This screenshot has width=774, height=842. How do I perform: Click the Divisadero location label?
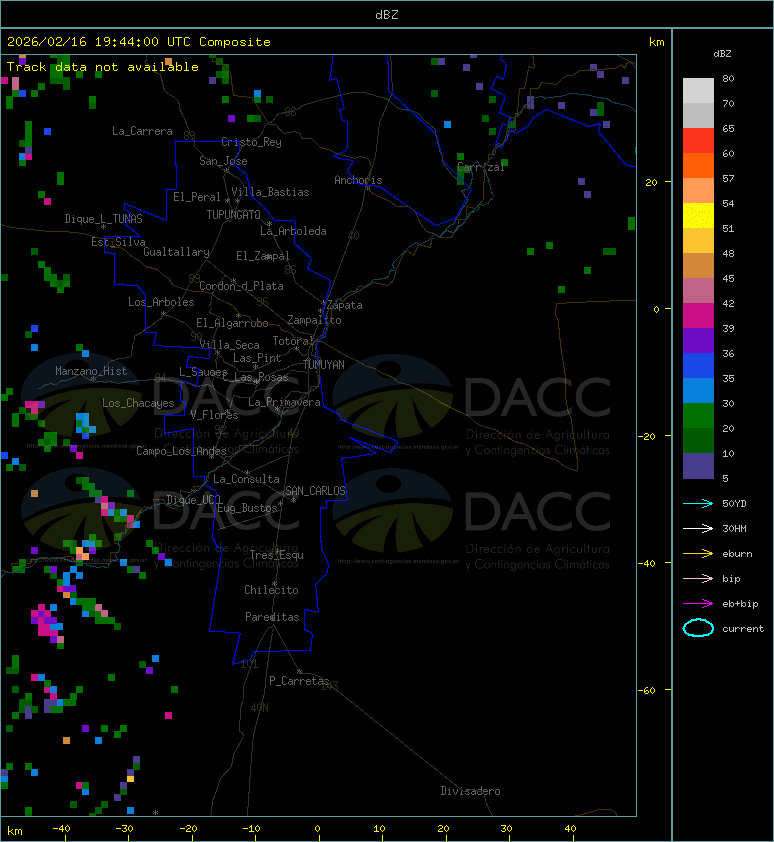pos(471,791)
